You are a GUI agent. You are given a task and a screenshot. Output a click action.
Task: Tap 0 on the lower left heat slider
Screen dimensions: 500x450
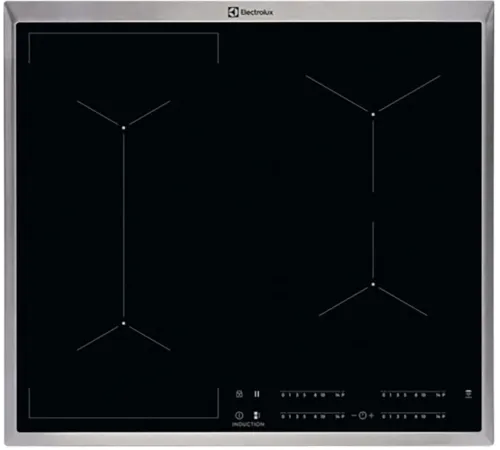[x=283, y=416]
